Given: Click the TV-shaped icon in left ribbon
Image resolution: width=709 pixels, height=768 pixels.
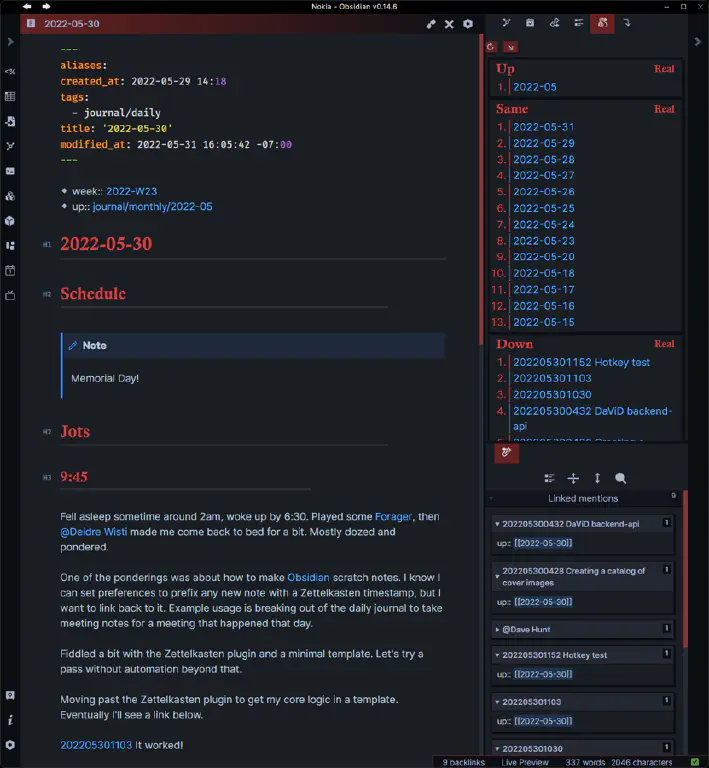Looking at the screenshot, I should coord(10,295).
